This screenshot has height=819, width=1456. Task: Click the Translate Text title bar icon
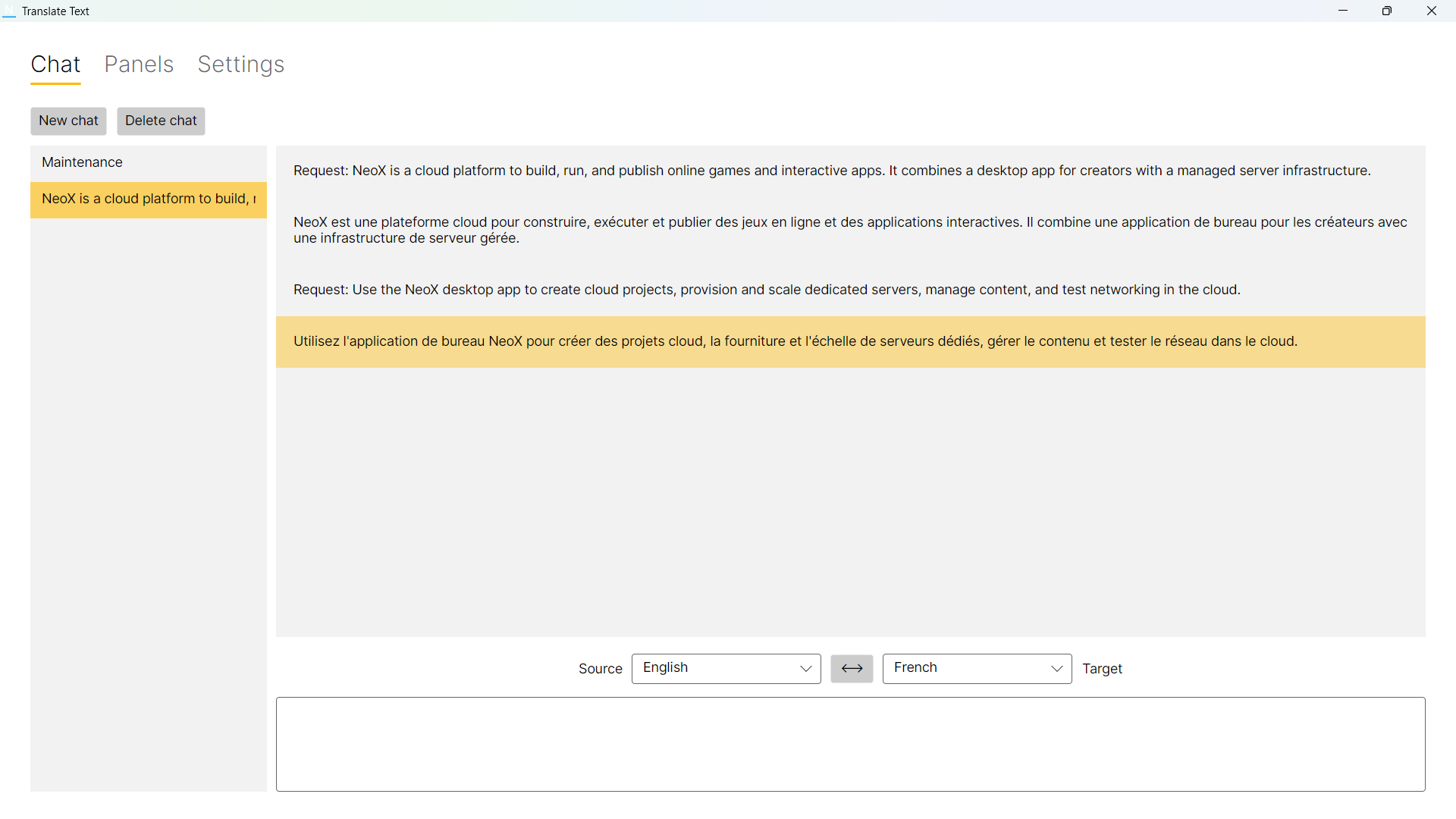coord(9,11)
